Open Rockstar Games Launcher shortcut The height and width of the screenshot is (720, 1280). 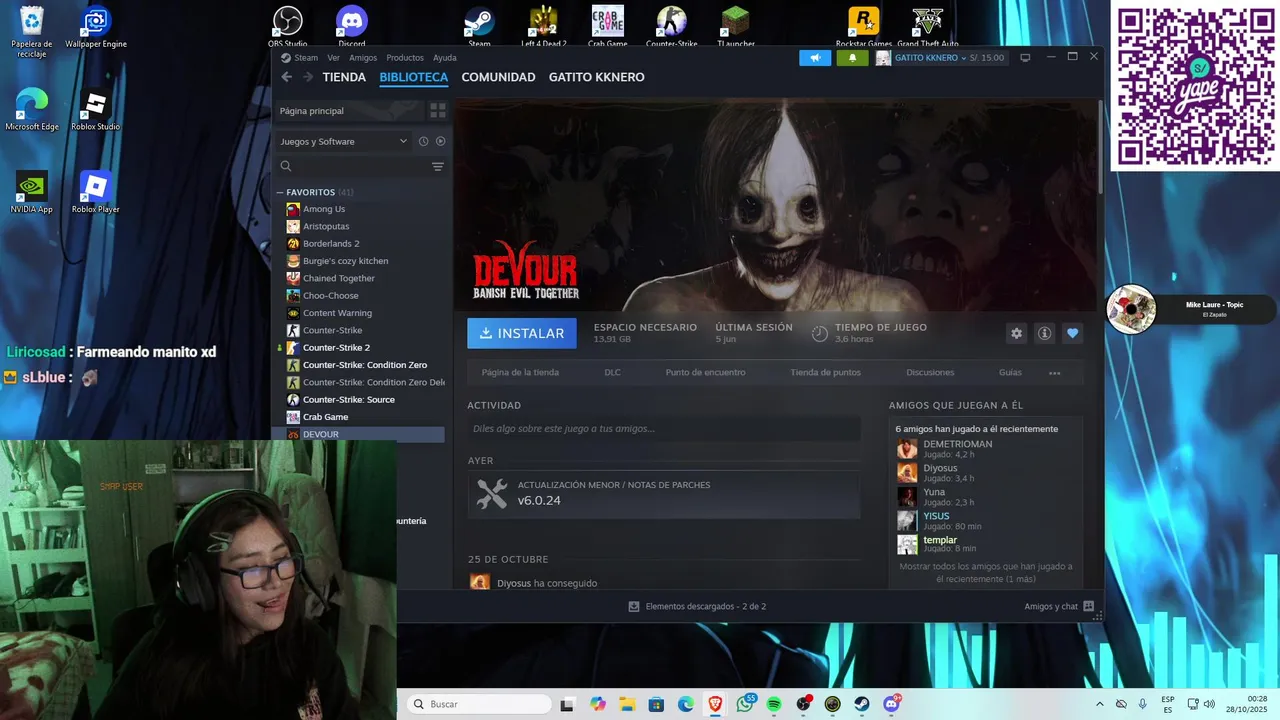click(x=864, y=27)
